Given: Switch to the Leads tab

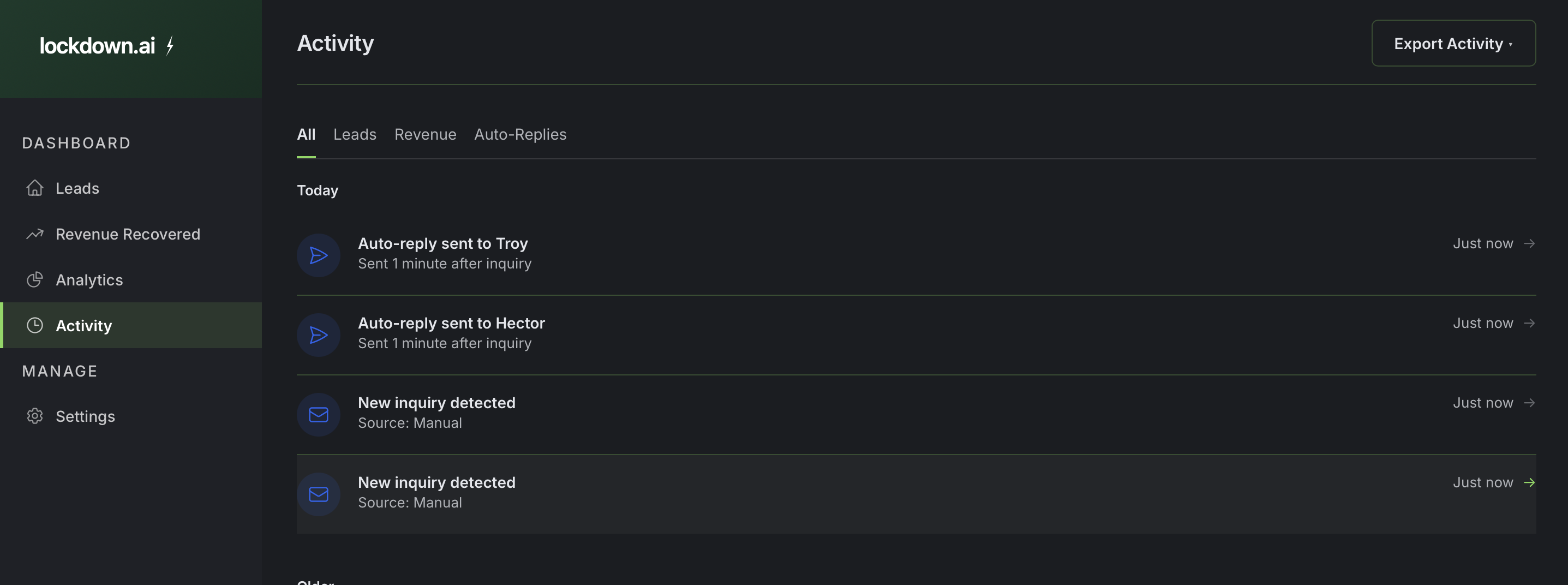Looking at the screenshot, I should (x=355, y=135).
